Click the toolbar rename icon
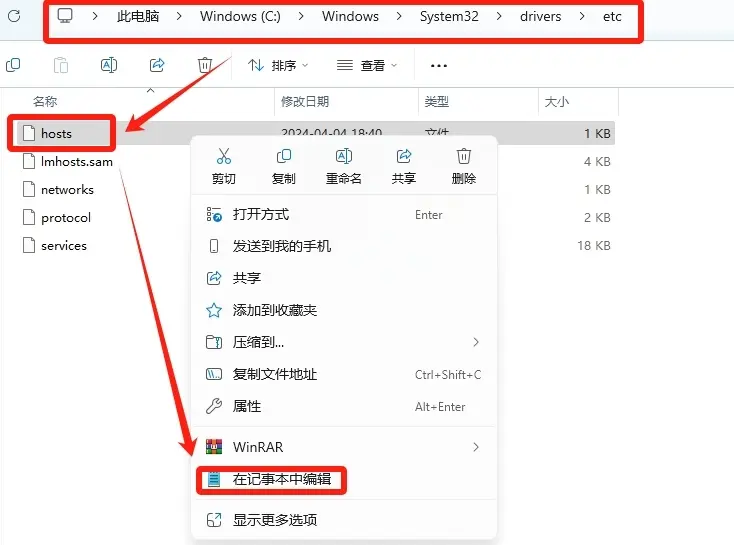734x545 pixels. (x=109, y=65)
